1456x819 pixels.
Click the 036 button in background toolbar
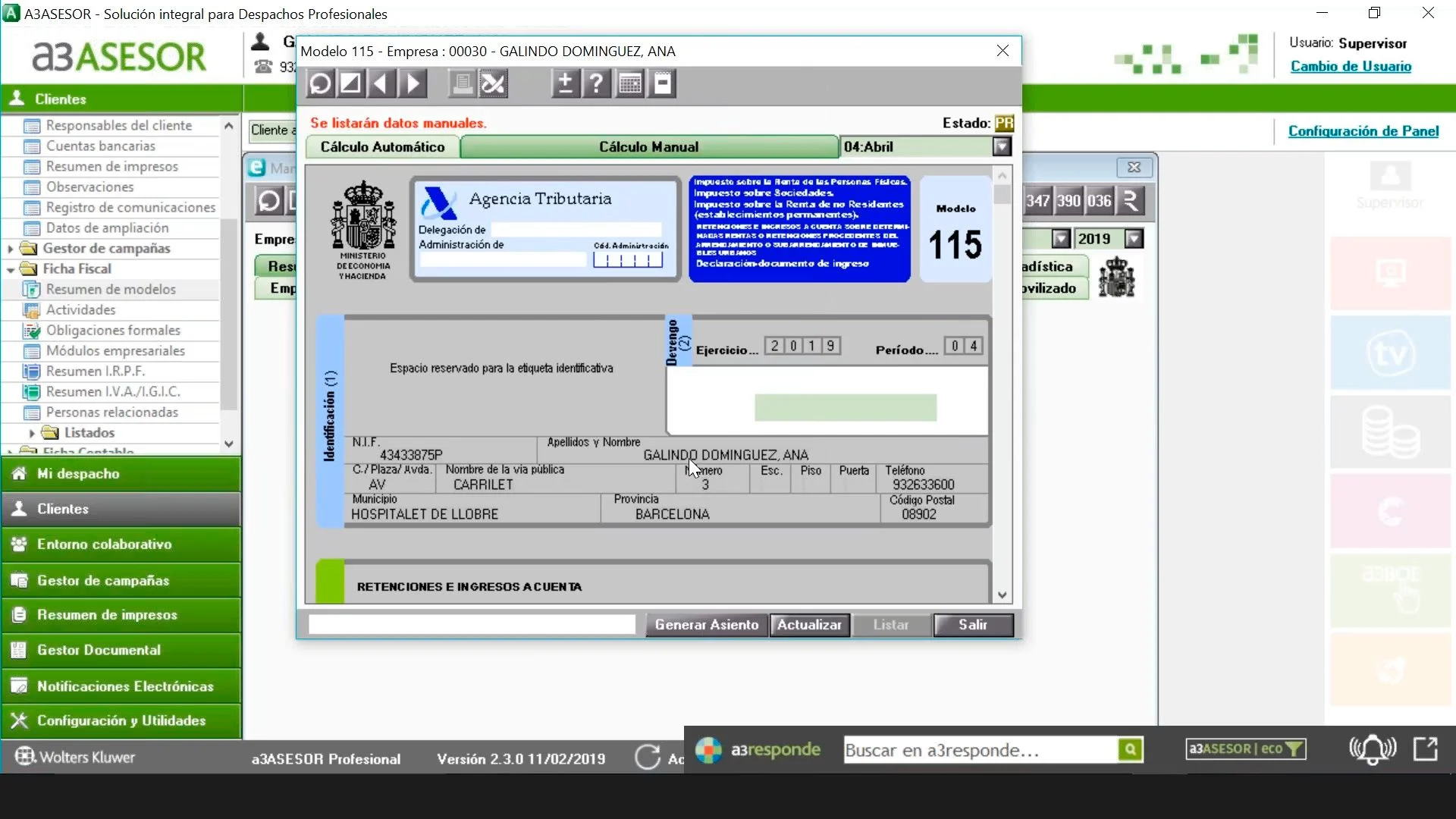(1100, 201)
